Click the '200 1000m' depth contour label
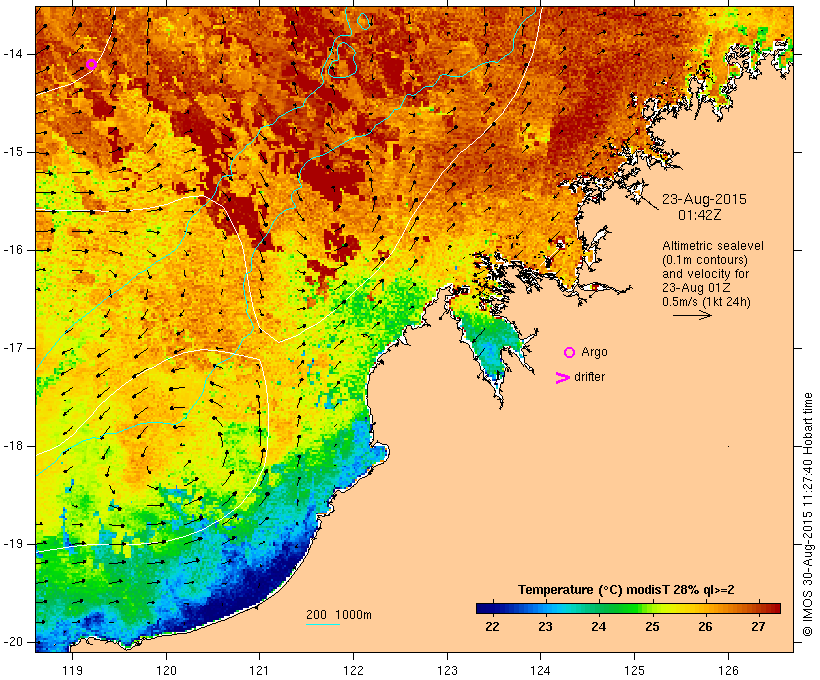This screenshot has width=820, height=680. click(x=339, y=615)
